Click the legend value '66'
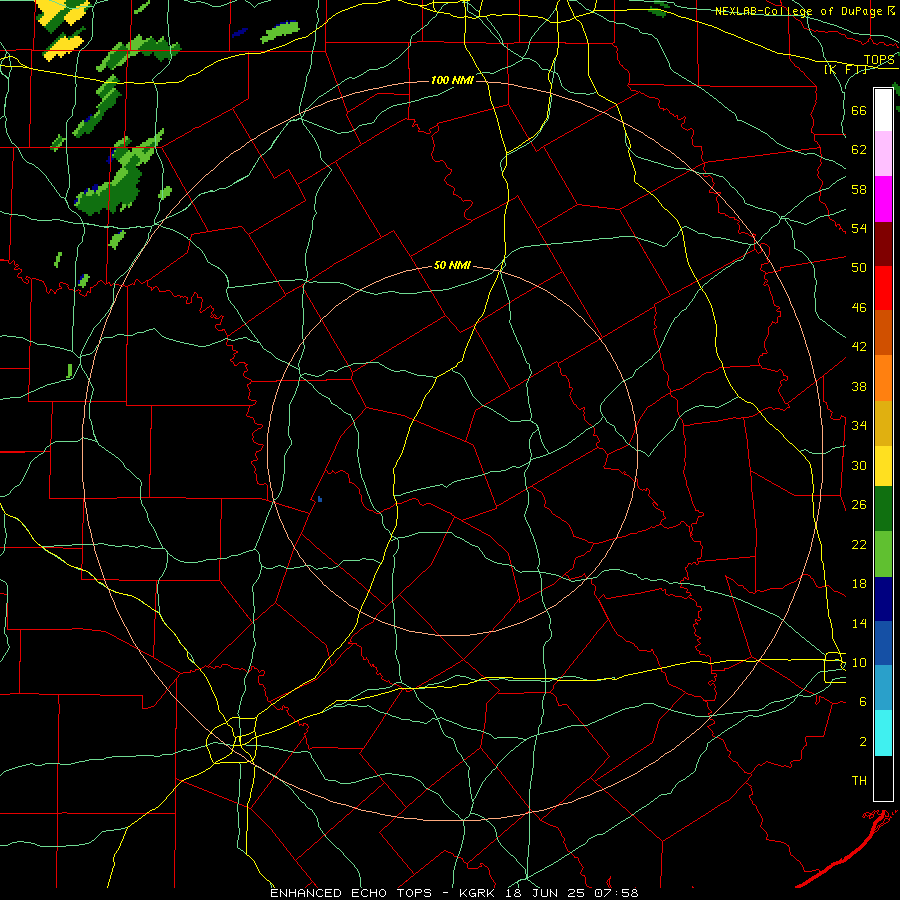 pos(859,110)
